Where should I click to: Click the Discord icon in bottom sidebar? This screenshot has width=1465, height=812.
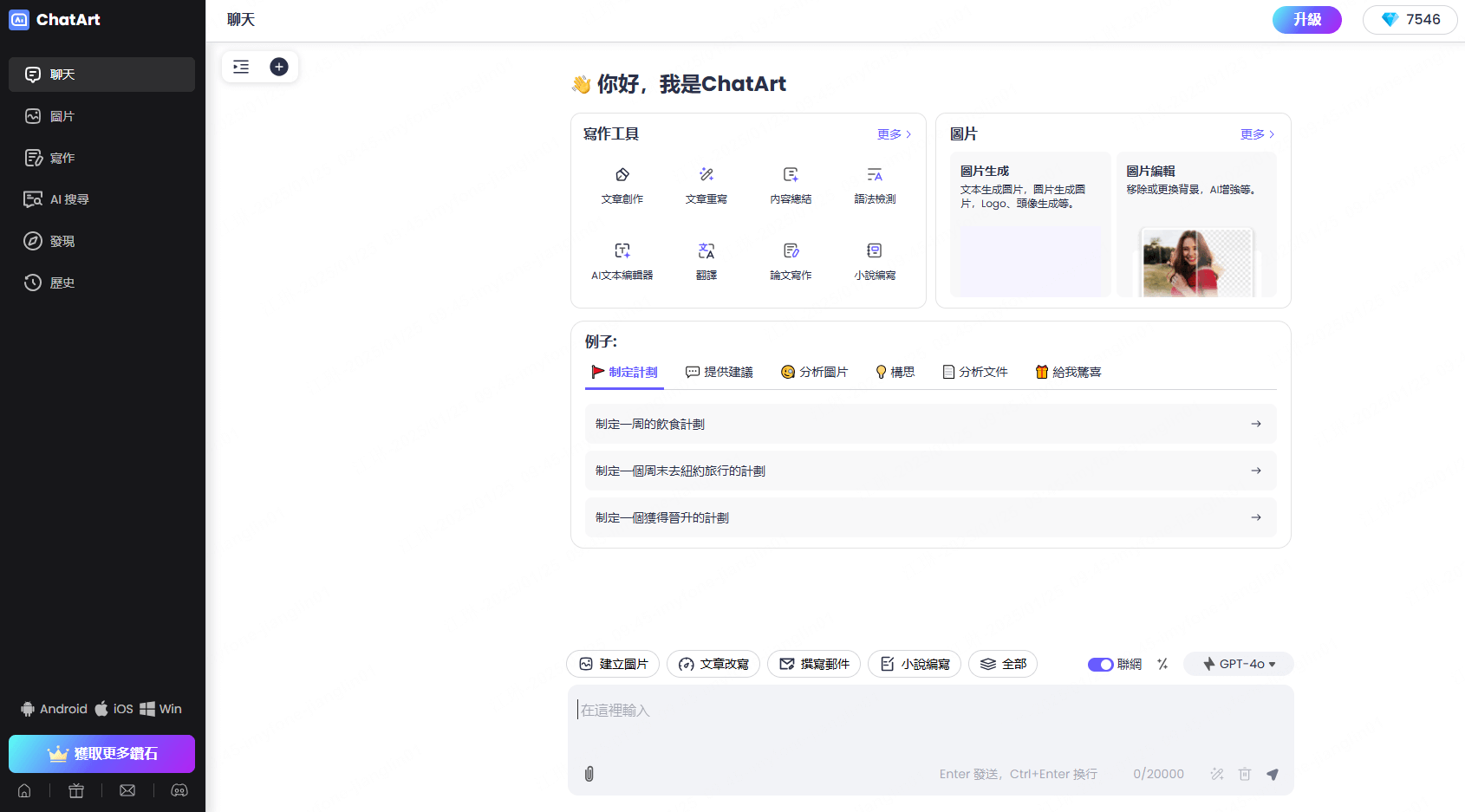point(179,790)
